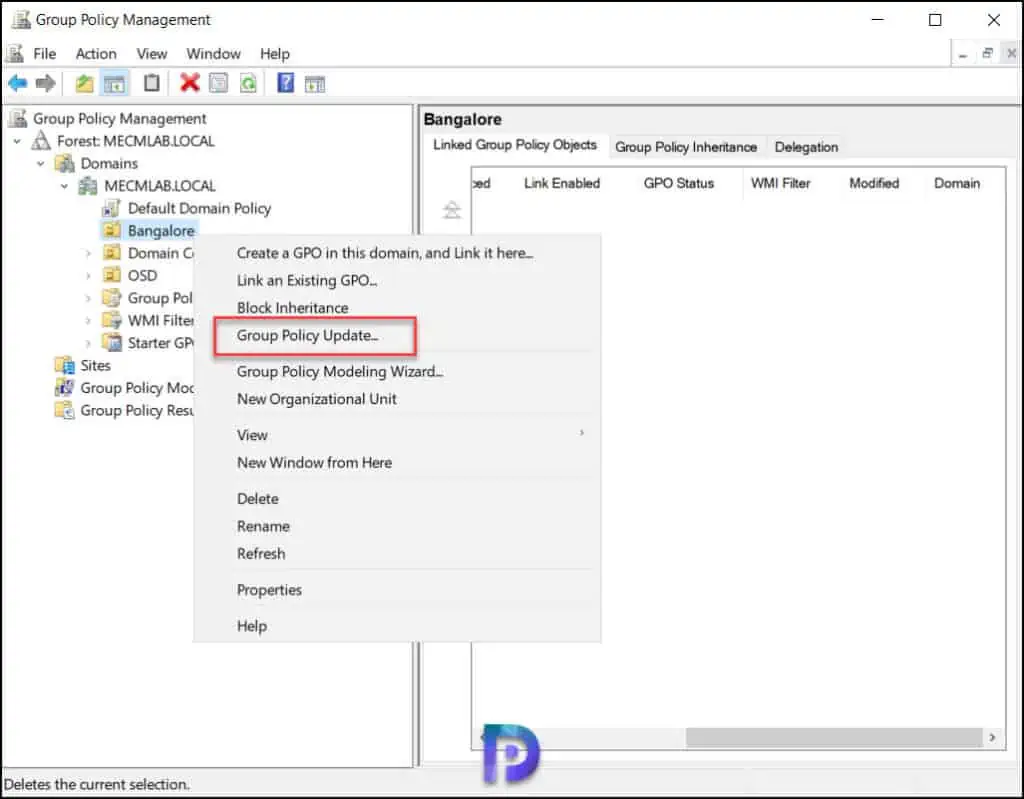The height and width of the screenshot is (799, 1024).
Task: Sort by Domain column header
Action: [x=957, y=184]
